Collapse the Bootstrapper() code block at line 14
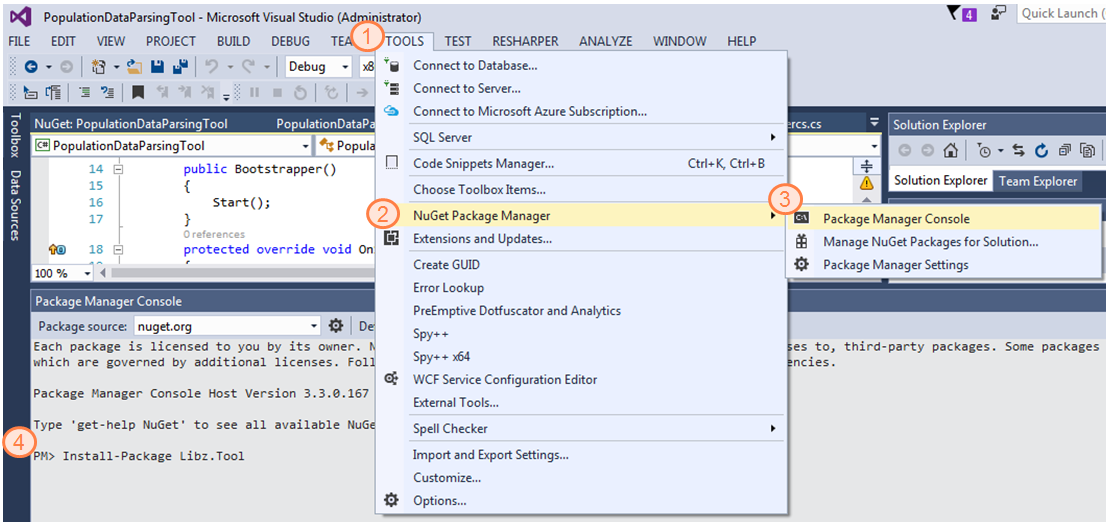 (x=118, y=169)
